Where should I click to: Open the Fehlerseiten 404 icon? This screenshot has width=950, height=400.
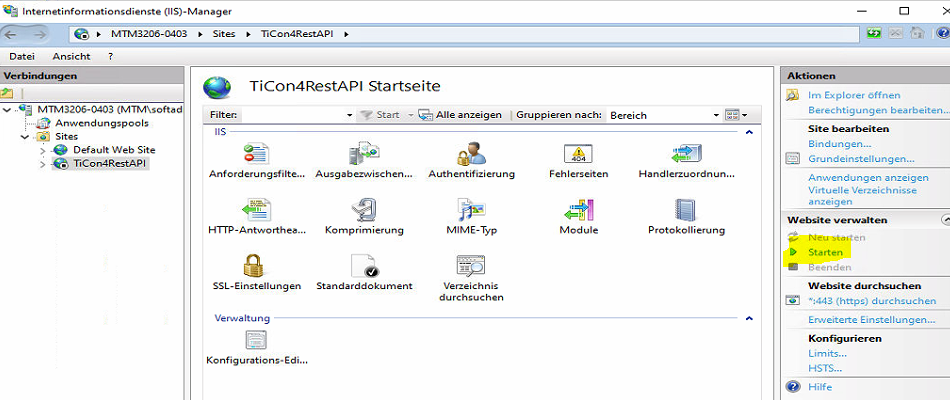(578, 155)
